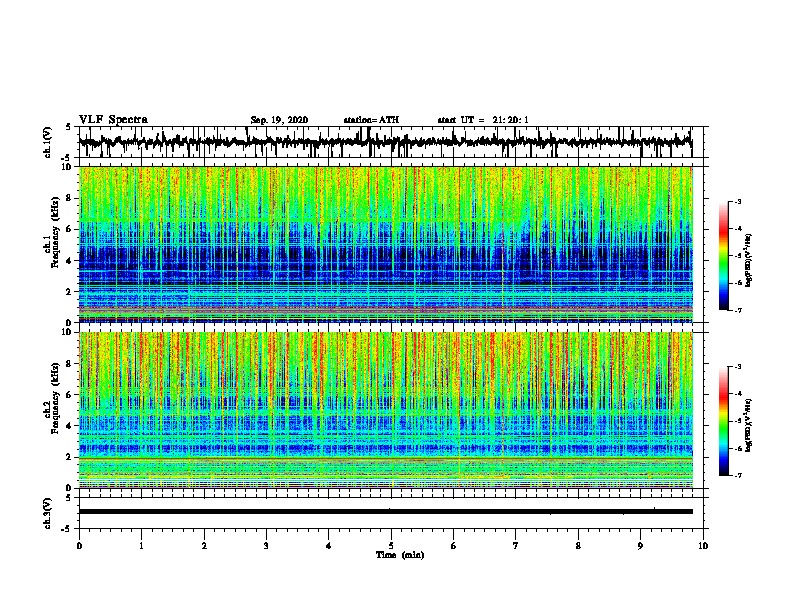Viewport: 792px width, 612px height.
Task: Click the "-7" tick on ch.2 color bar
Action: pyautogui.click(x=737, y=476)
